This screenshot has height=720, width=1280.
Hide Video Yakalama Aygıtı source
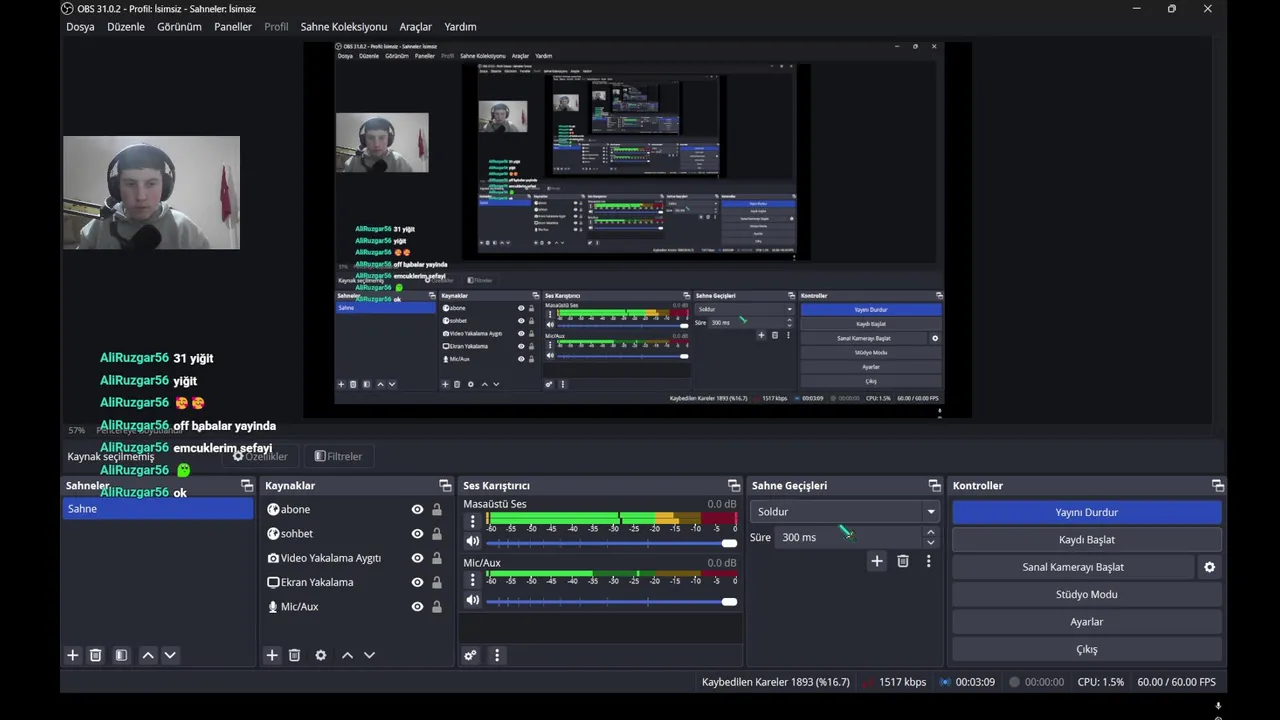(417, 558)
